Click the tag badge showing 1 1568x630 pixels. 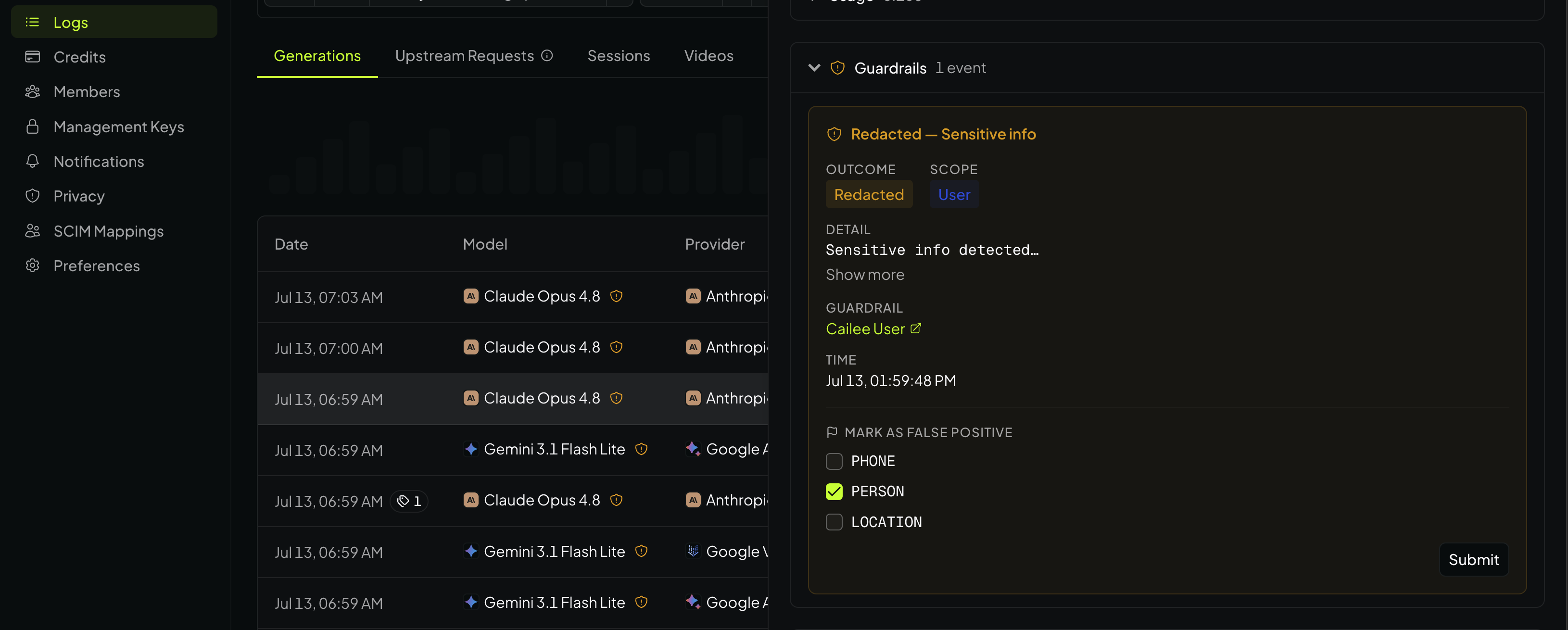coord(409,502)
